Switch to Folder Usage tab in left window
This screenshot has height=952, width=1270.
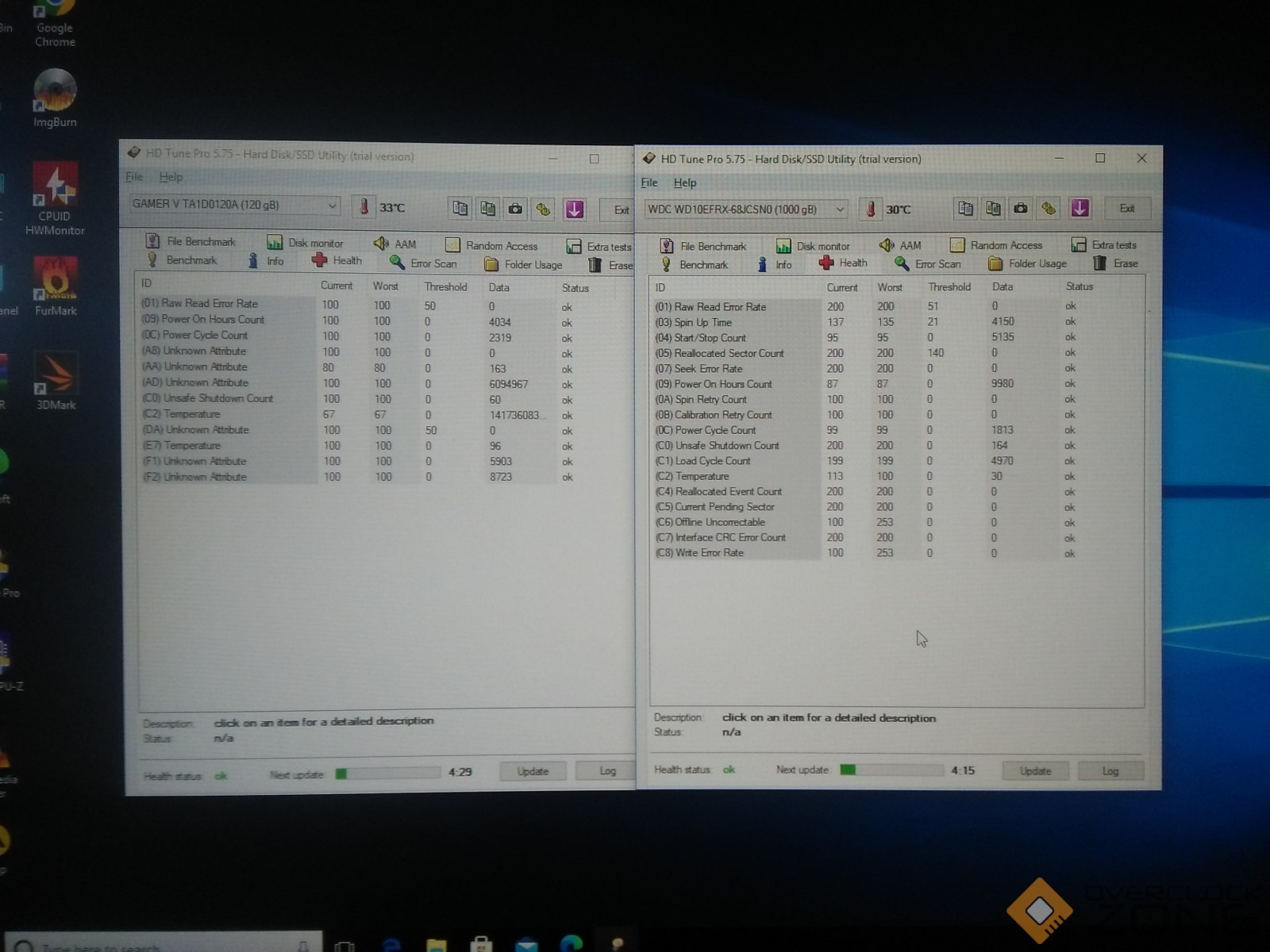click(523, 264)
